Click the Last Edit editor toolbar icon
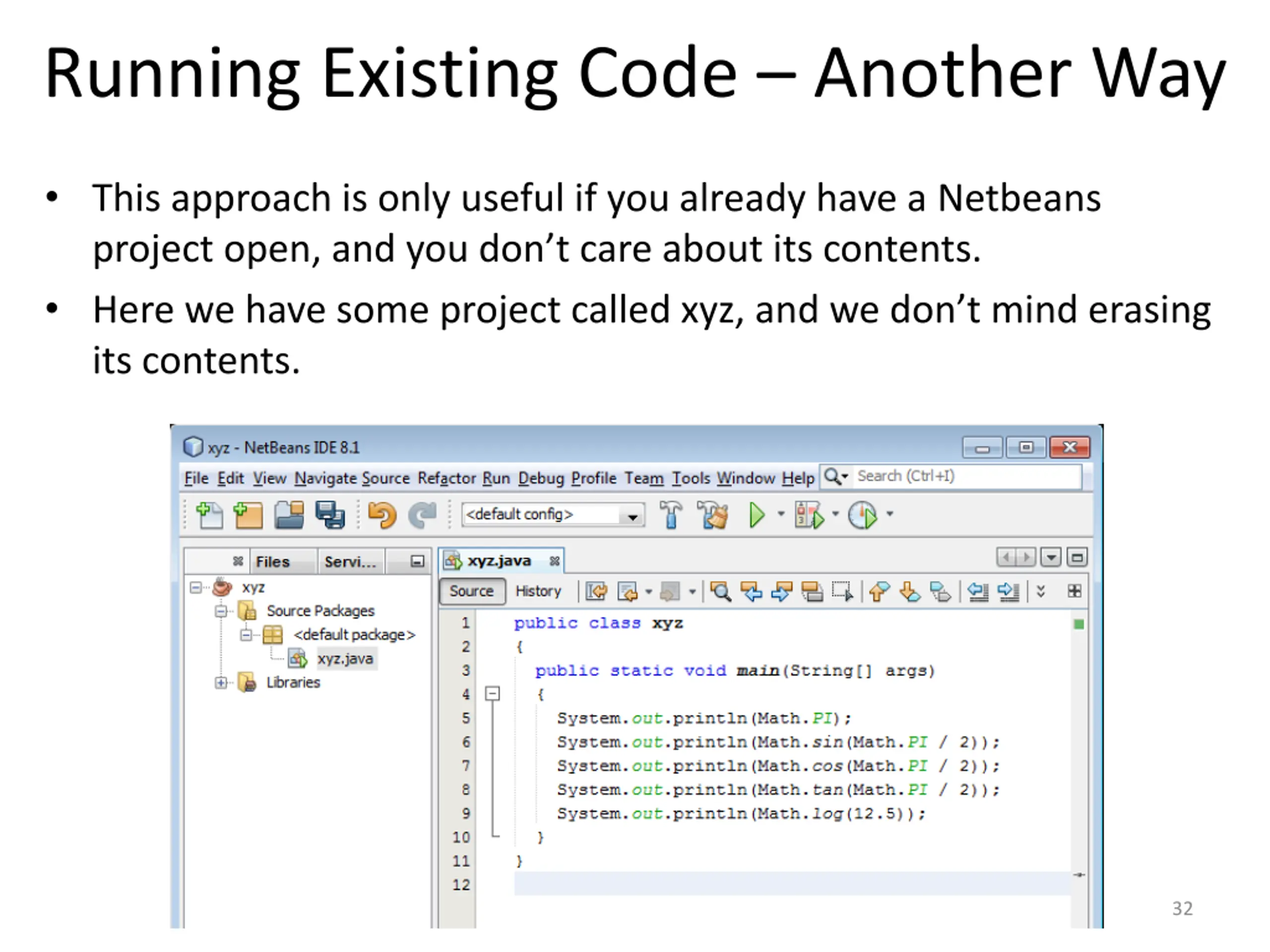The image size is (1270, 952). click(596, 591)
